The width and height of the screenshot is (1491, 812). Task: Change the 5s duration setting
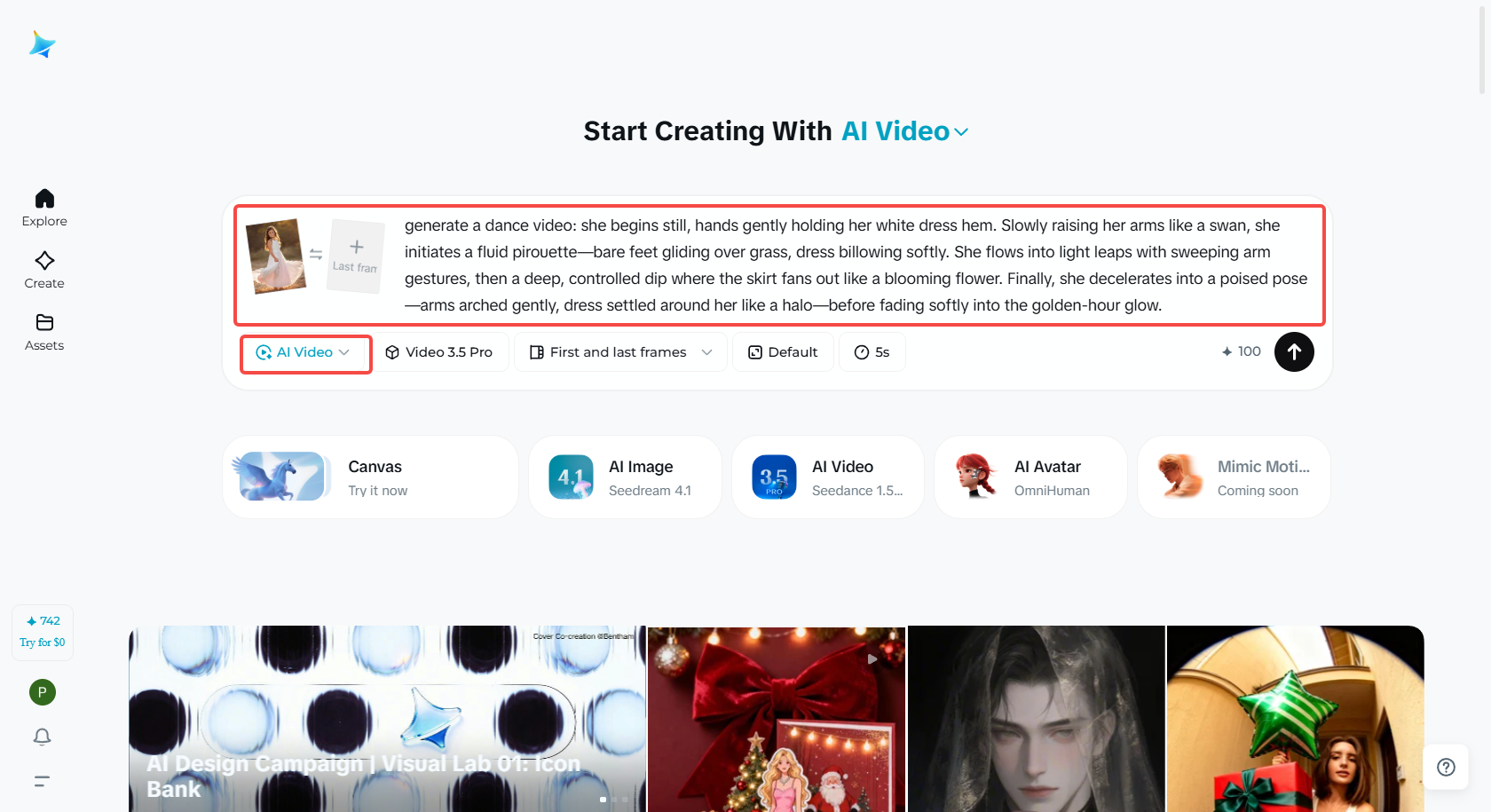[x=872, y=352]
